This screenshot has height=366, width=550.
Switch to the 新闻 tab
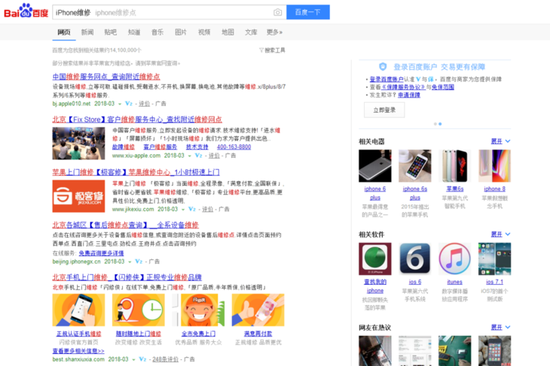(x=87, y=32)
